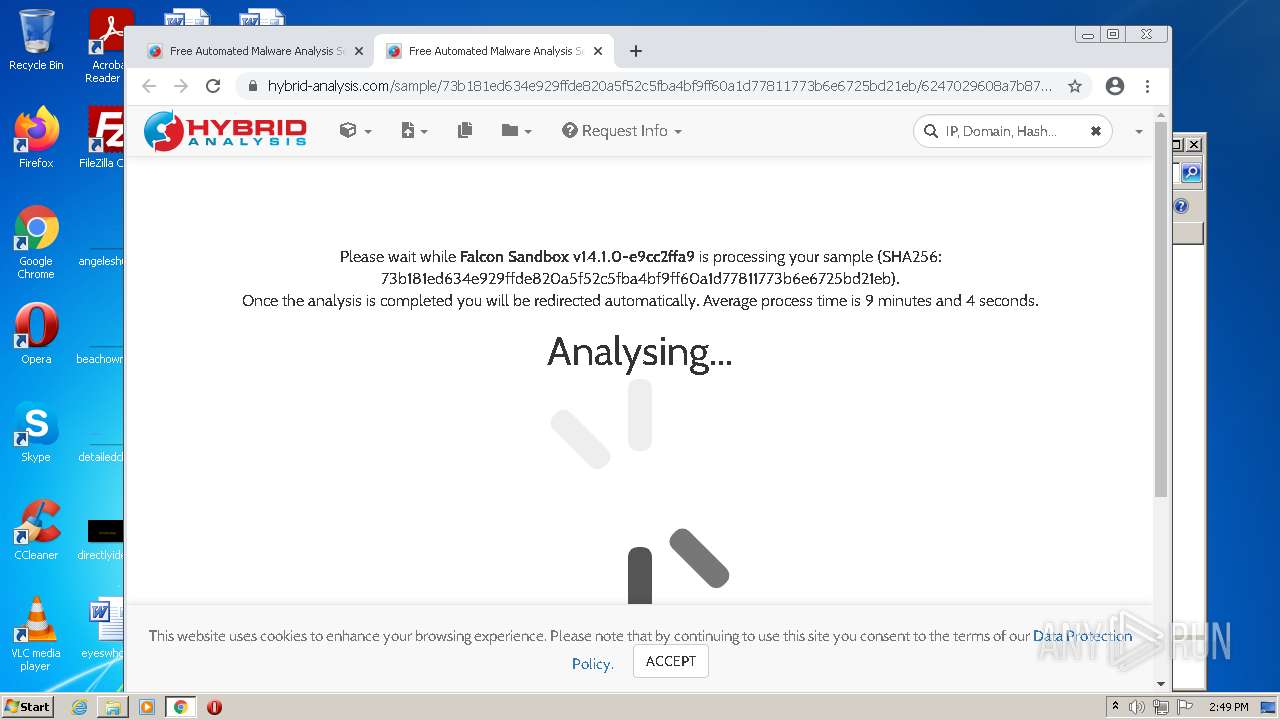Screen dimensions: 1280x720
Task: Click the 2:49 PM taskbar clock
Action: (1228, 707)
